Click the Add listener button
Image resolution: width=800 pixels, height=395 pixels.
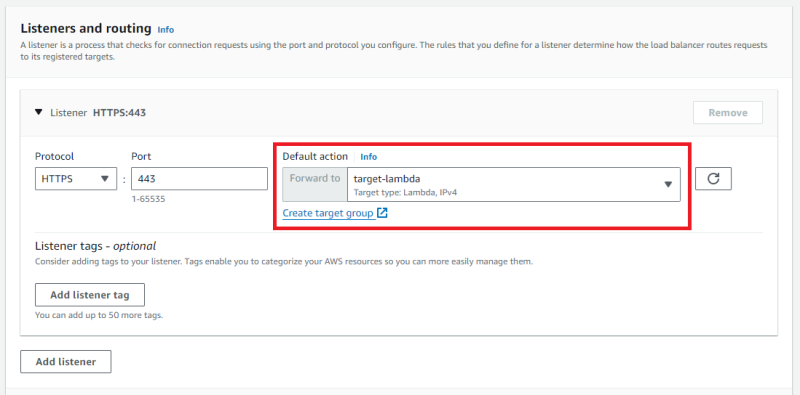pyautogui.click(x=66, y=361)
